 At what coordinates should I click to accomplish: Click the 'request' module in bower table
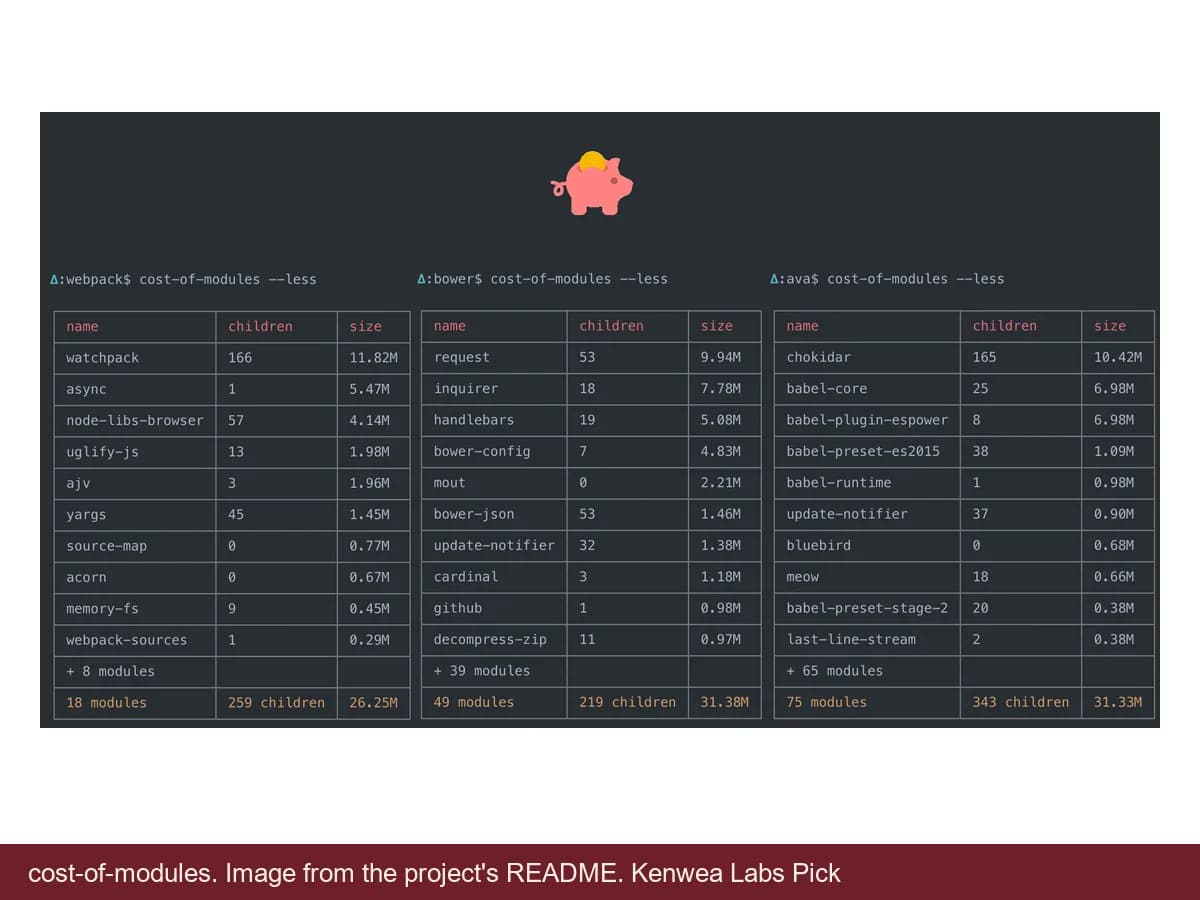(x=462, y=357)
